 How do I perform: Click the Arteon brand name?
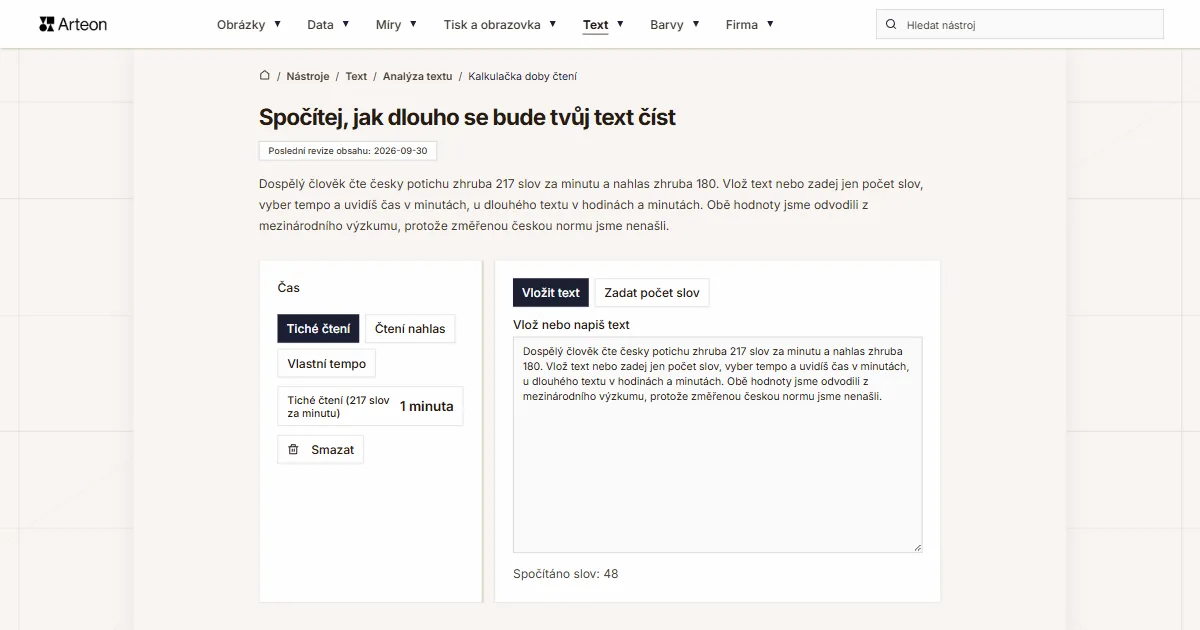point(83,24)
